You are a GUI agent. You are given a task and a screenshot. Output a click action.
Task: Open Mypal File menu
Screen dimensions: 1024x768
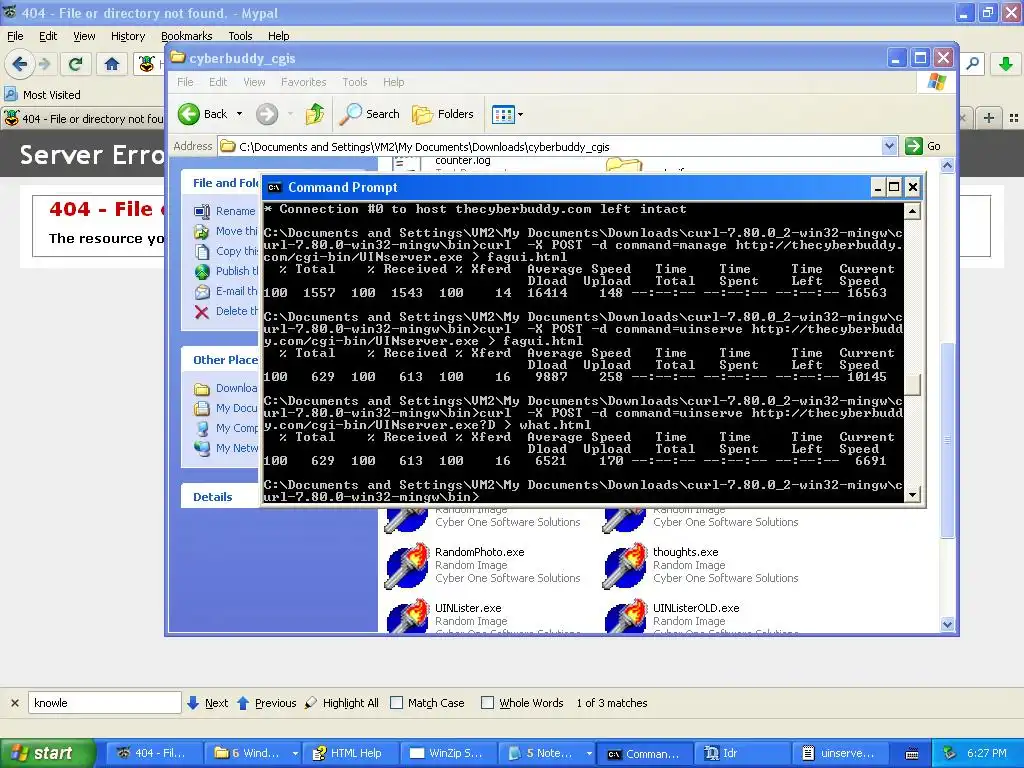pyautogui.click(x=15, y=36)
